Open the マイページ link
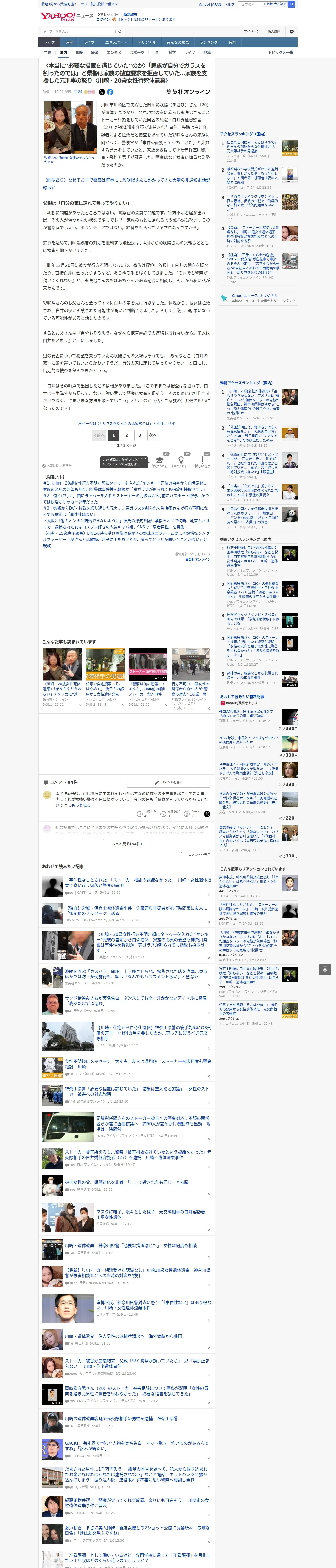The width and height of the screenshot is (336, 1568). pos(252,32)
